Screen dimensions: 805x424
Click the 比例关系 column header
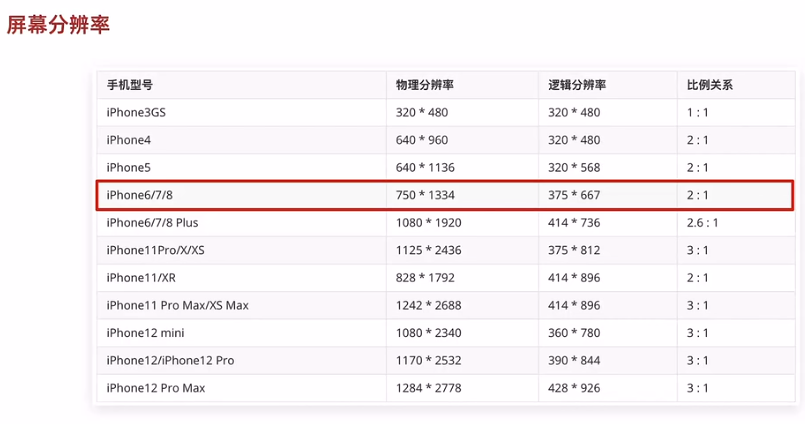(710, 85)
